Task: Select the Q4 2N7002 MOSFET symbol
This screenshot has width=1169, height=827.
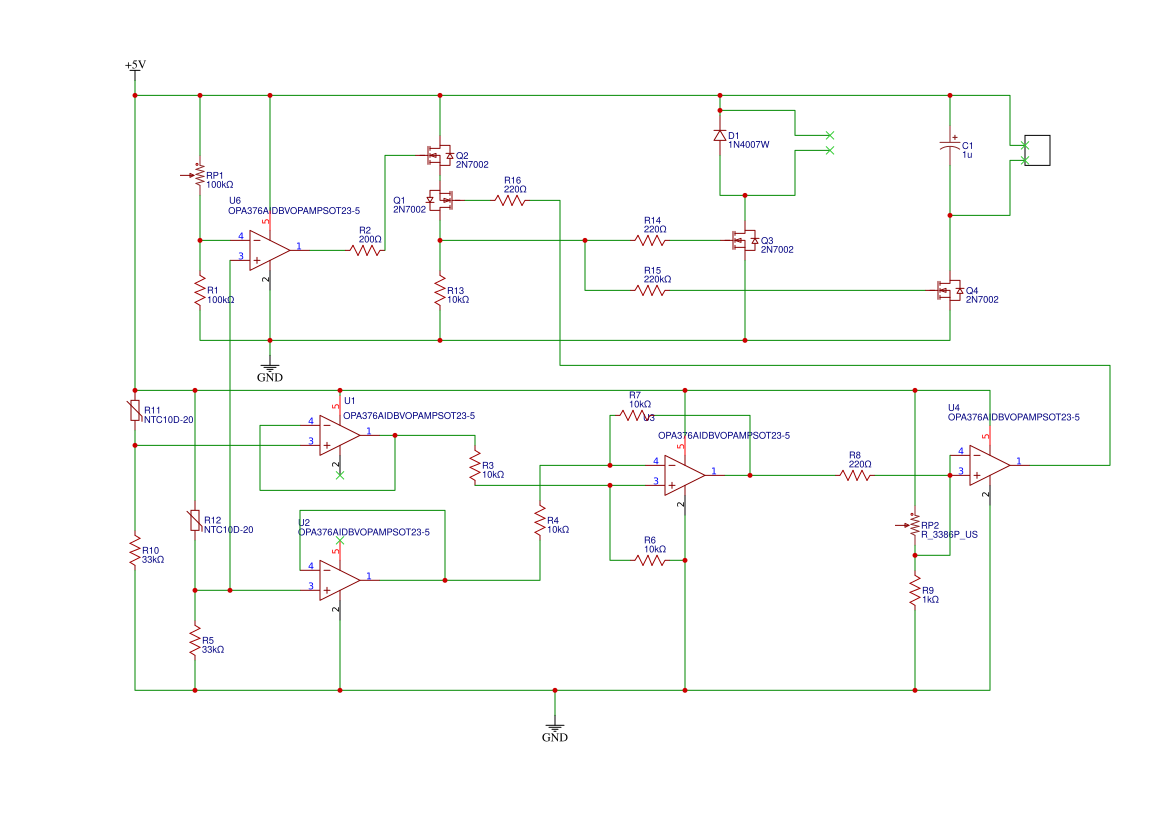Action: coord(950,290)
